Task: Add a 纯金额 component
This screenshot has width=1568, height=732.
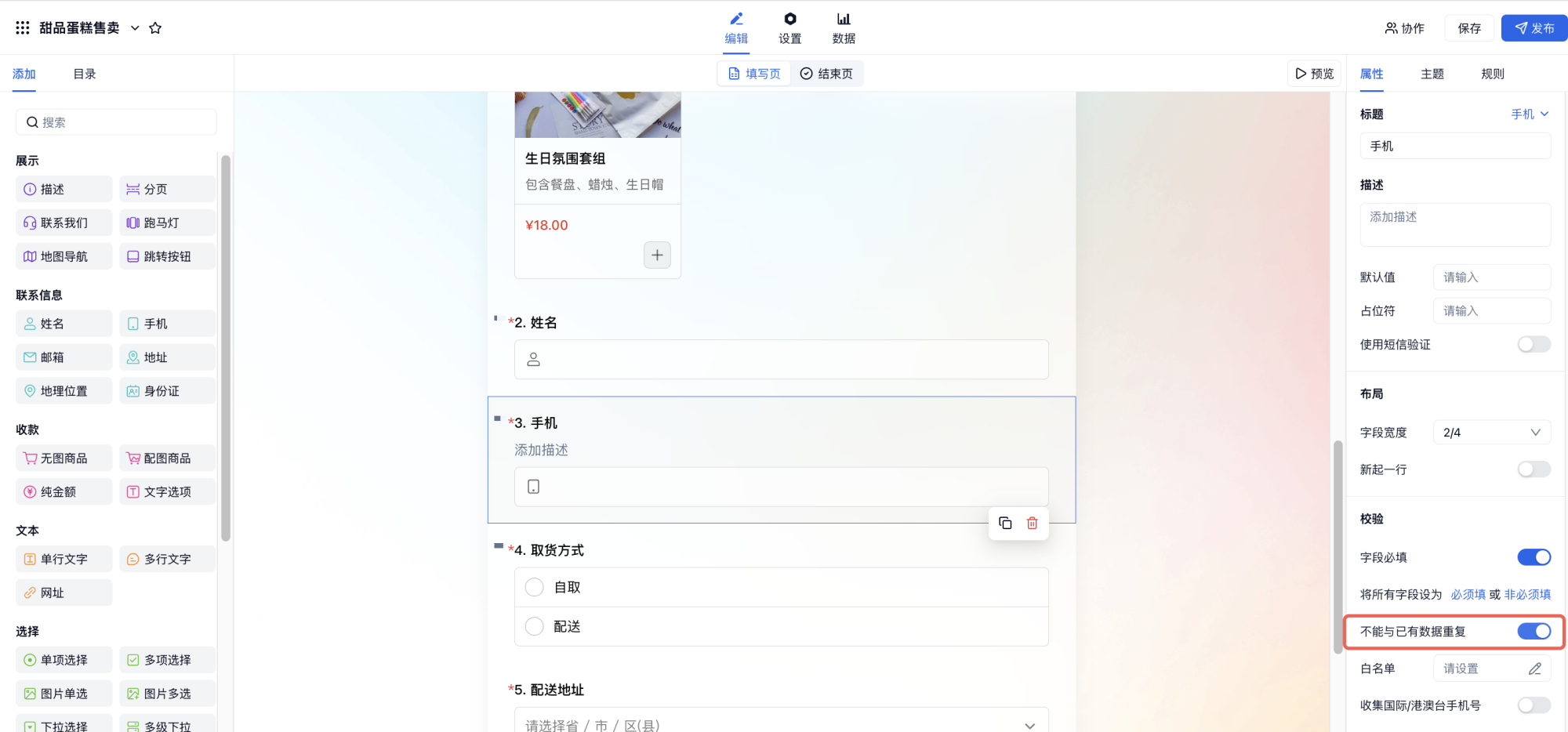Action: [x=64, y=492]
